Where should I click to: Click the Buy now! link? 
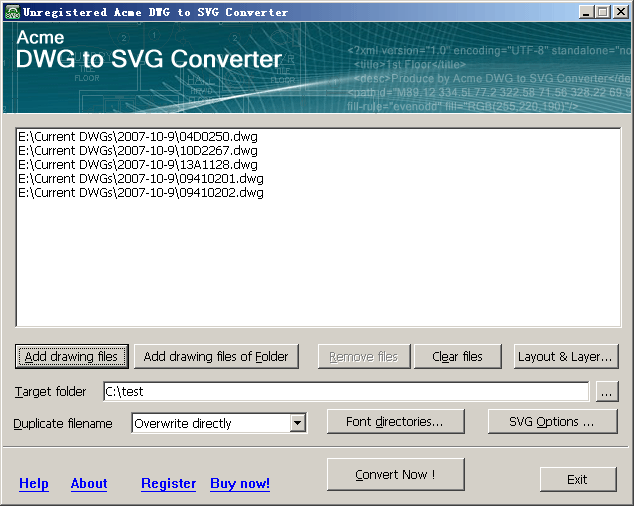coord(240,484)
